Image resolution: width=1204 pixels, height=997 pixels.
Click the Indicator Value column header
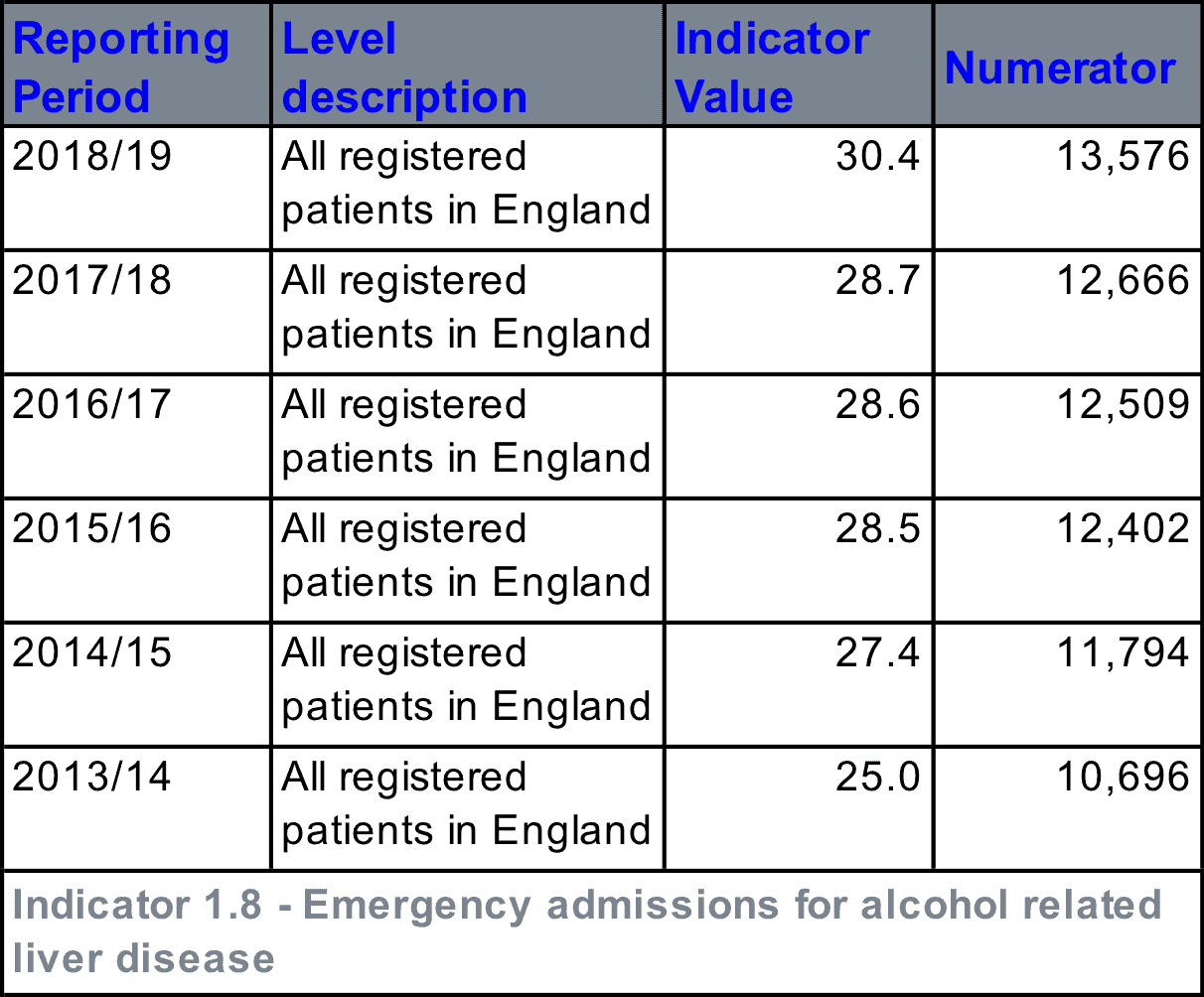point(772,68)
